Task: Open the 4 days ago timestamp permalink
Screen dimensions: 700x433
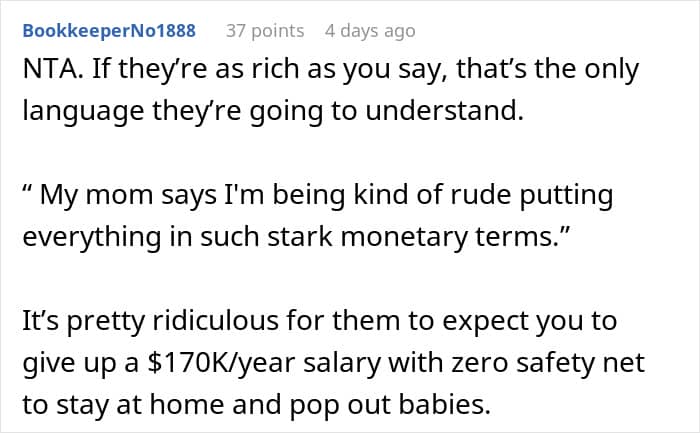Action: coord(370,31)
